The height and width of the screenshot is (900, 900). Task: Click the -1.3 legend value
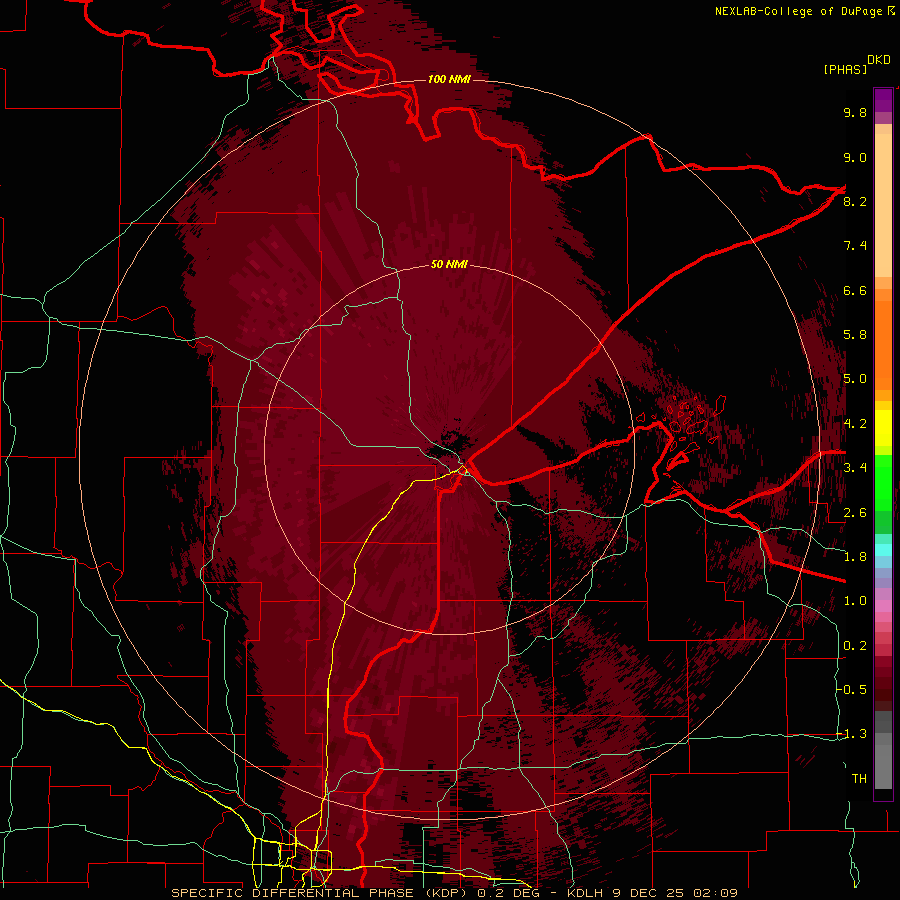click(852, 734)
